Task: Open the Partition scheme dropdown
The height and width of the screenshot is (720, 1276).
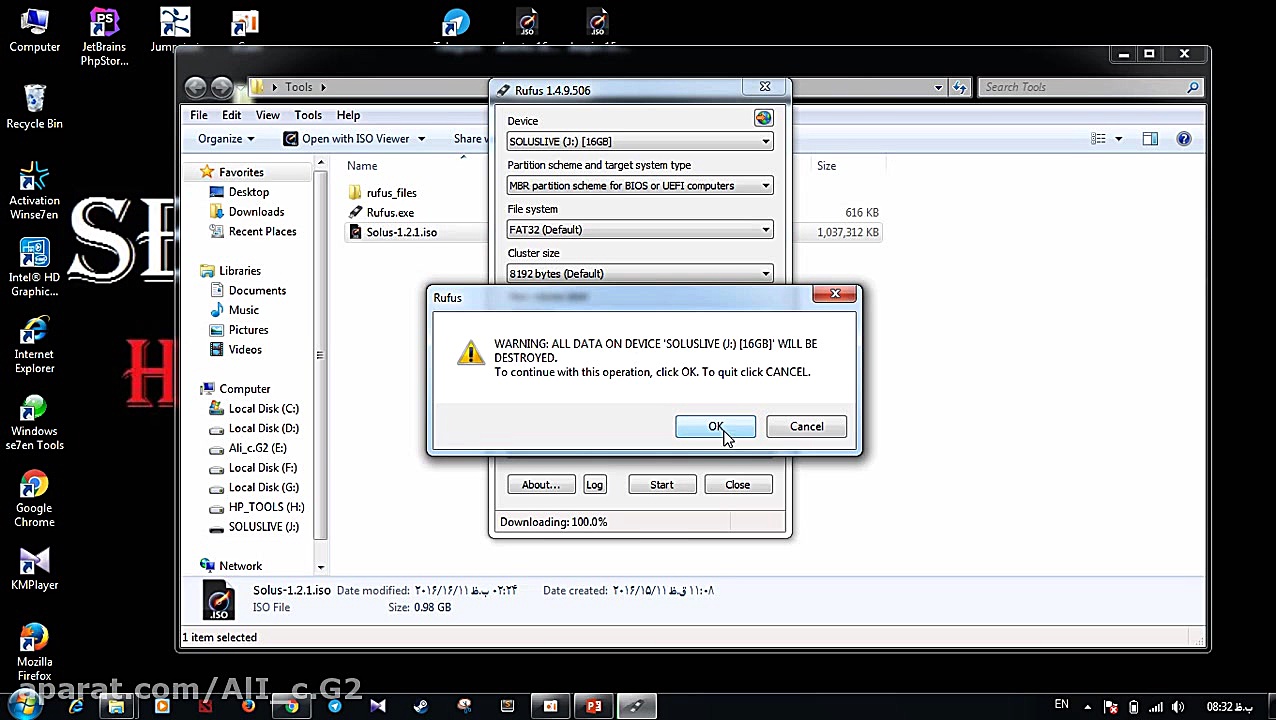Action: 640,185
